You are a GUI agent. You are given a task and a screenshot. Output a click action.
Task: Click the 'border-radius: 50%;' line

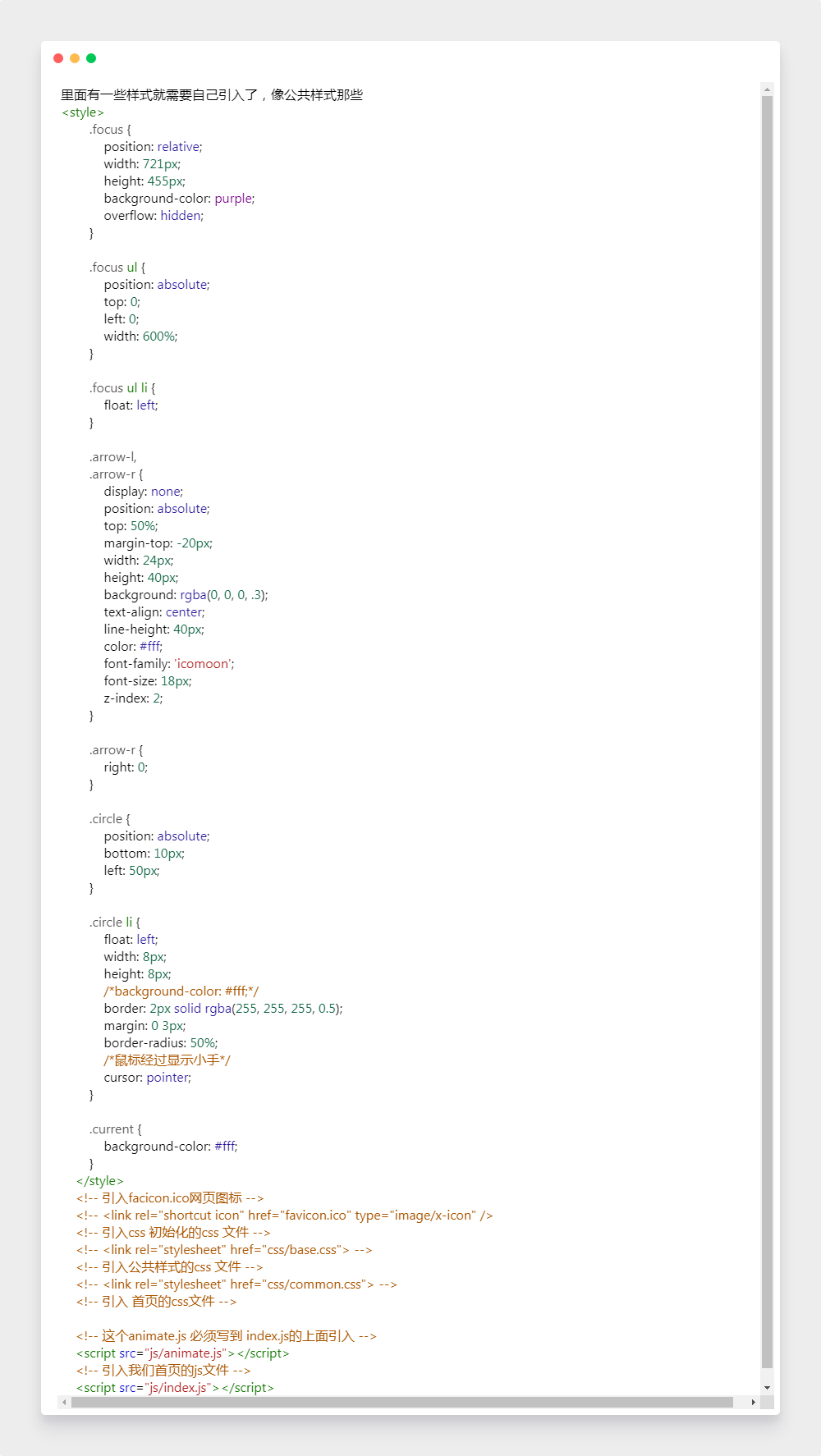161,1043
